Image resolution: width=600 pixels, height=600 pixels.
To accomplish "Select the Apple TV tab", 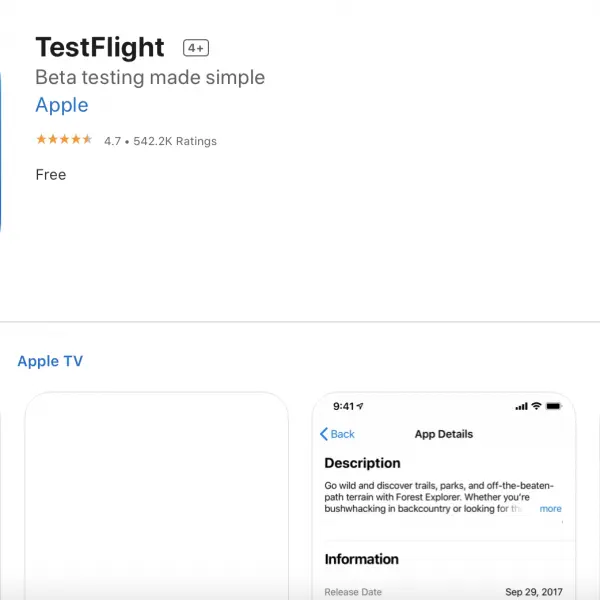I will 50,361.
